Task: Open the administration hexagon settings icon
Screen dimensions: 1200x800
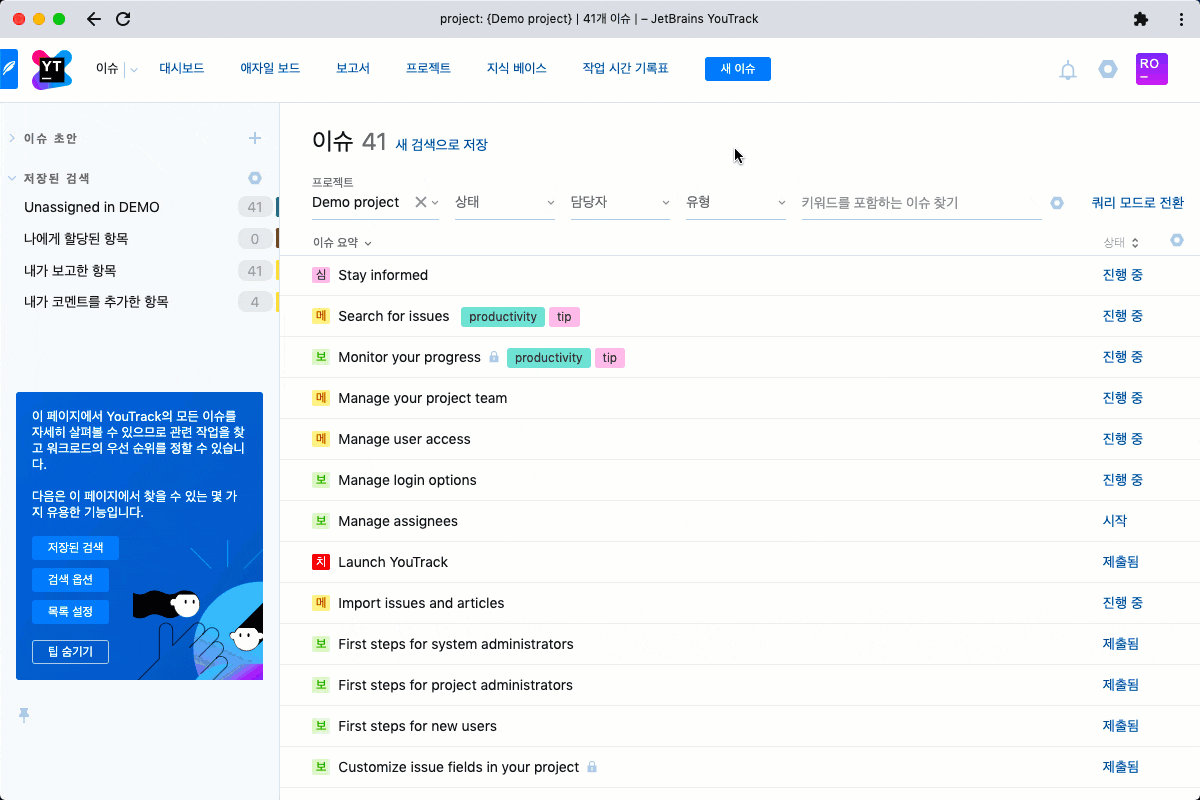Action: [x=1107, y=69]
